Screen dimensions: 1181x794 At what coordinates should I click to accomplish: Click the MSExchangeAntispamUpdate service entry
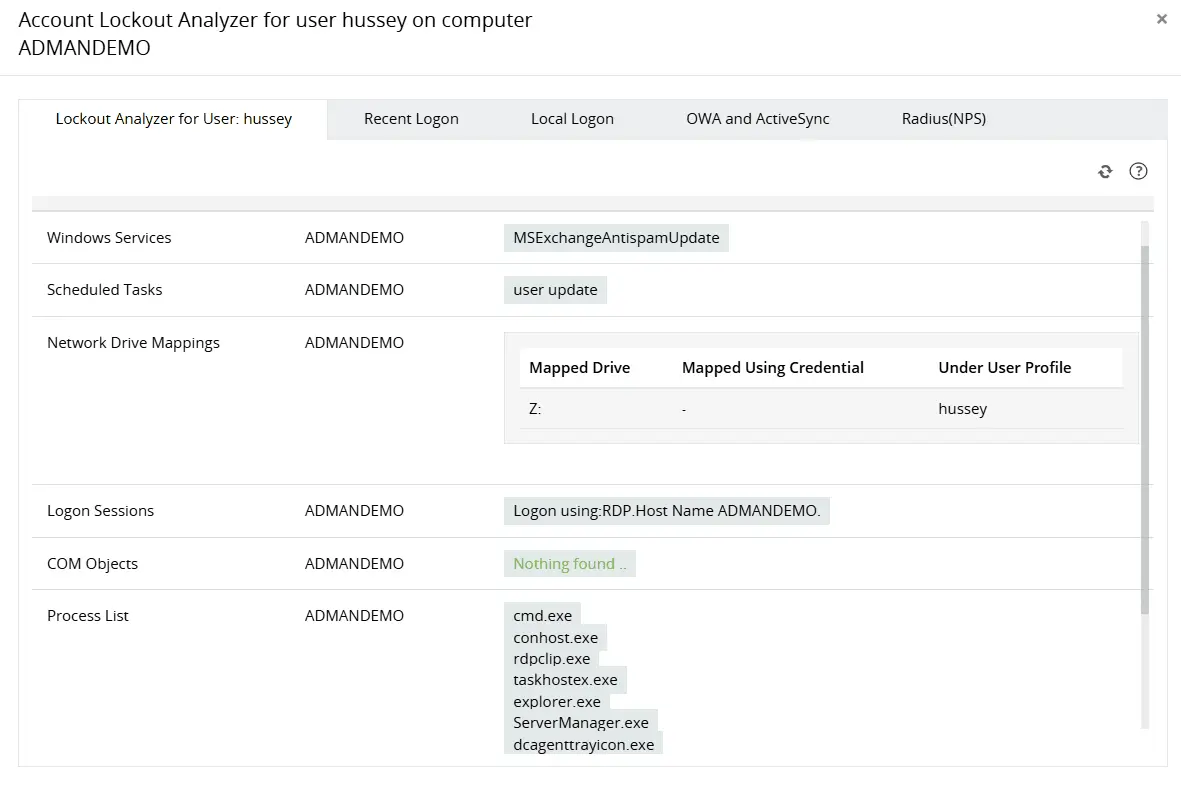pyautogui.click(x=616, y=237)
